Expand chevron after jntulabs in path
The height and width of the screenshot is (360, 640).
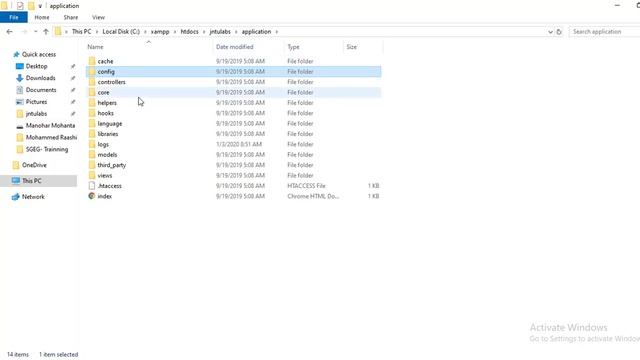pyautogui.click(x=236, y=31)
